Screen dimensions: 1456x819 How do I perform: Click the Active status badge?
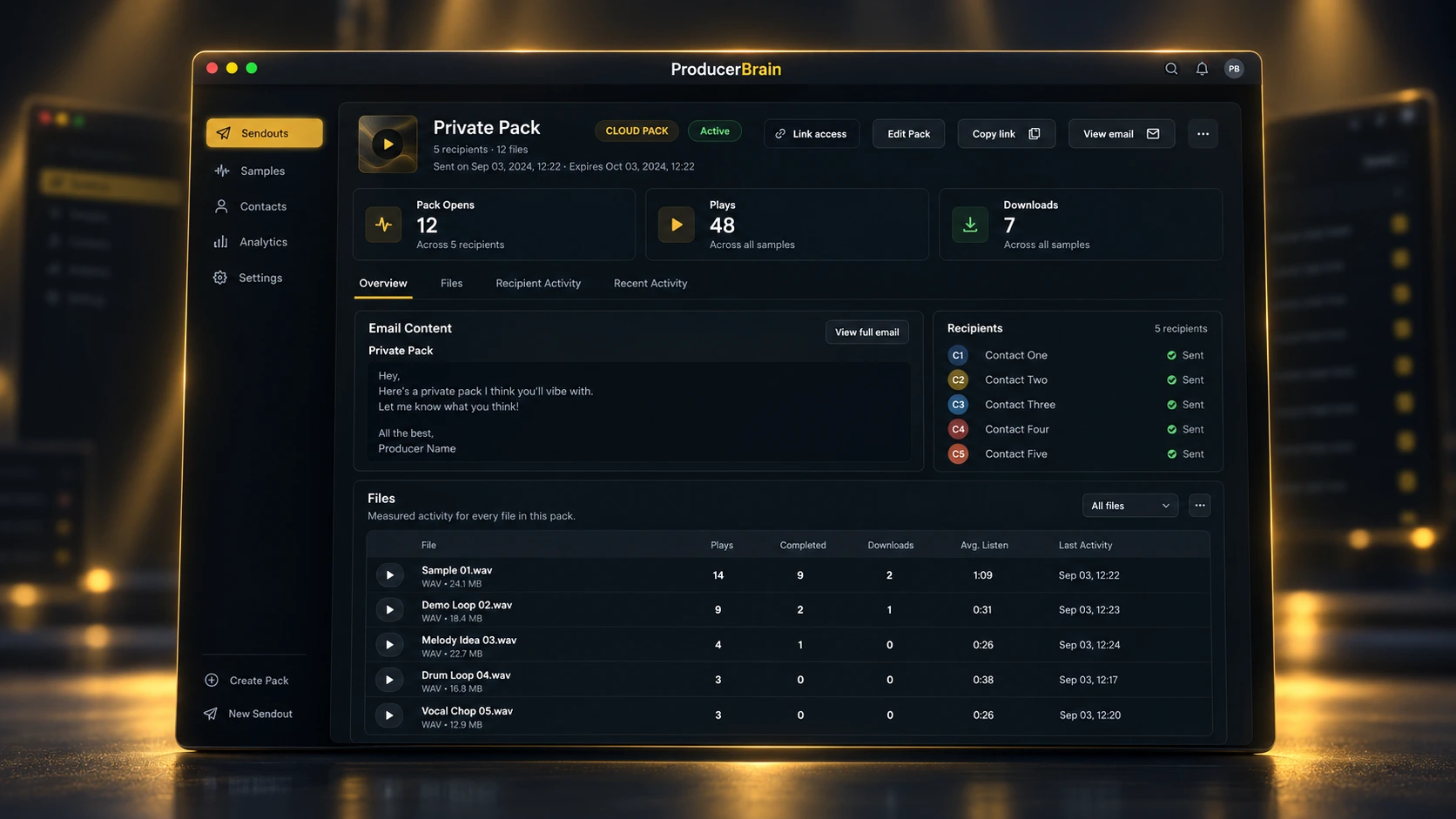(x=715, y=131)
